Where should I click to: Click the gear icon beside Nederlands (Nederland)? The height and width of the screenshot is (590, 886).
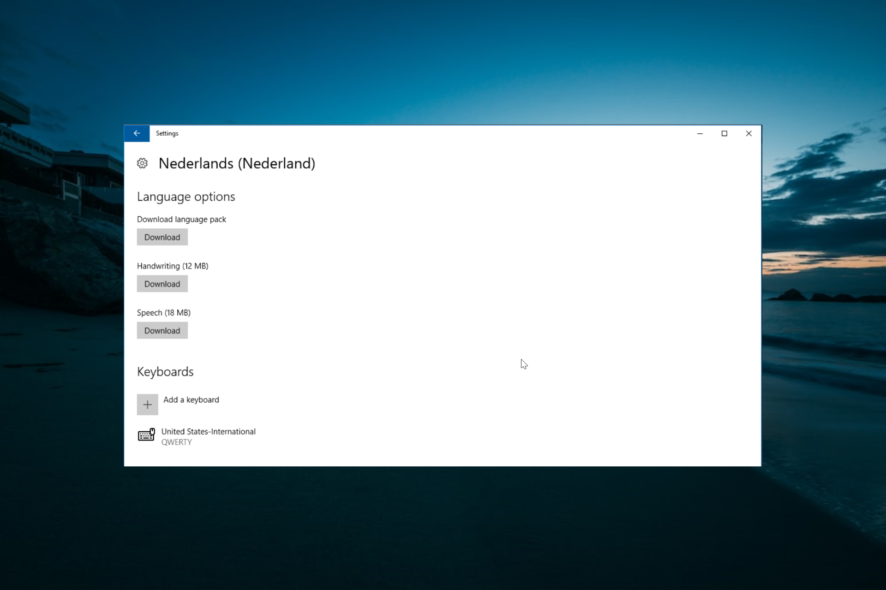[x=142, y=163]
